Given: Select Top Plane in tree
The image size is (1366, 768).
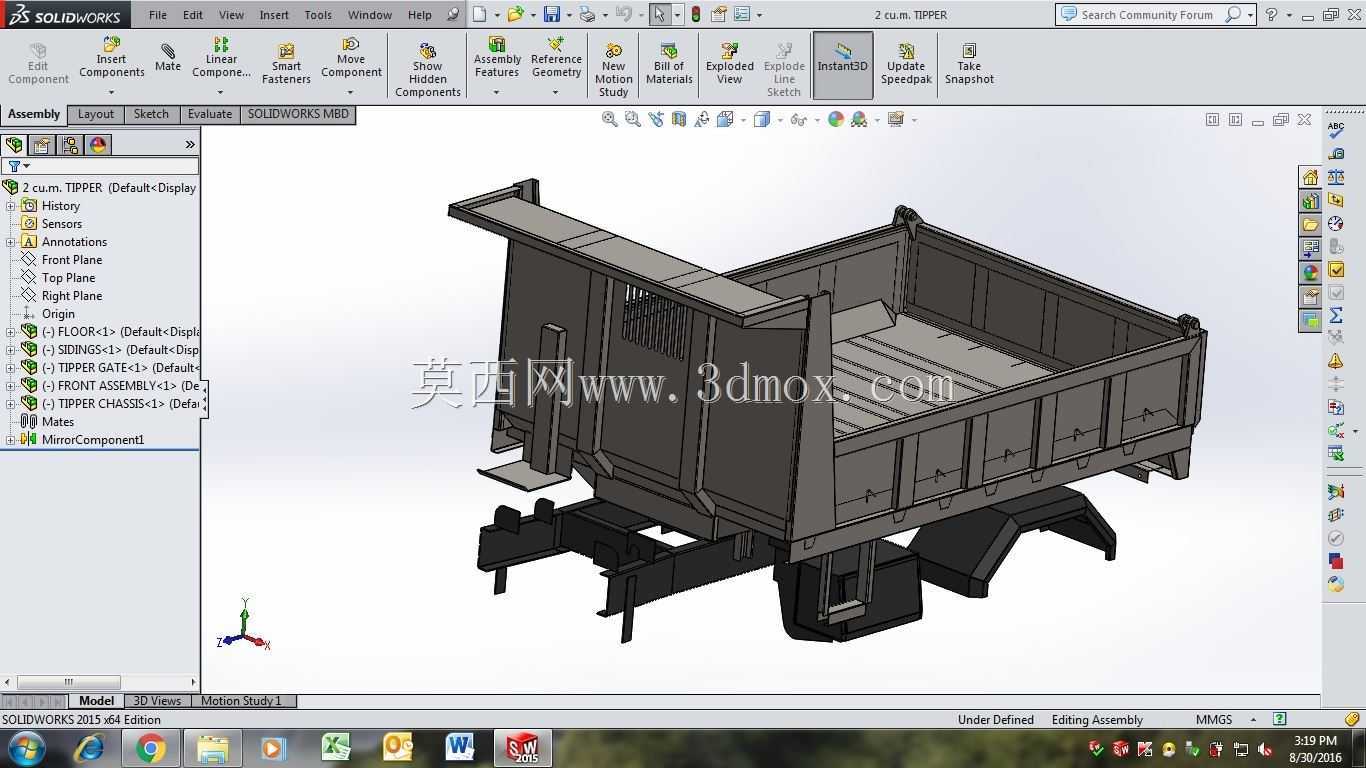Looking at the screenshot, I should coord(68,278).
